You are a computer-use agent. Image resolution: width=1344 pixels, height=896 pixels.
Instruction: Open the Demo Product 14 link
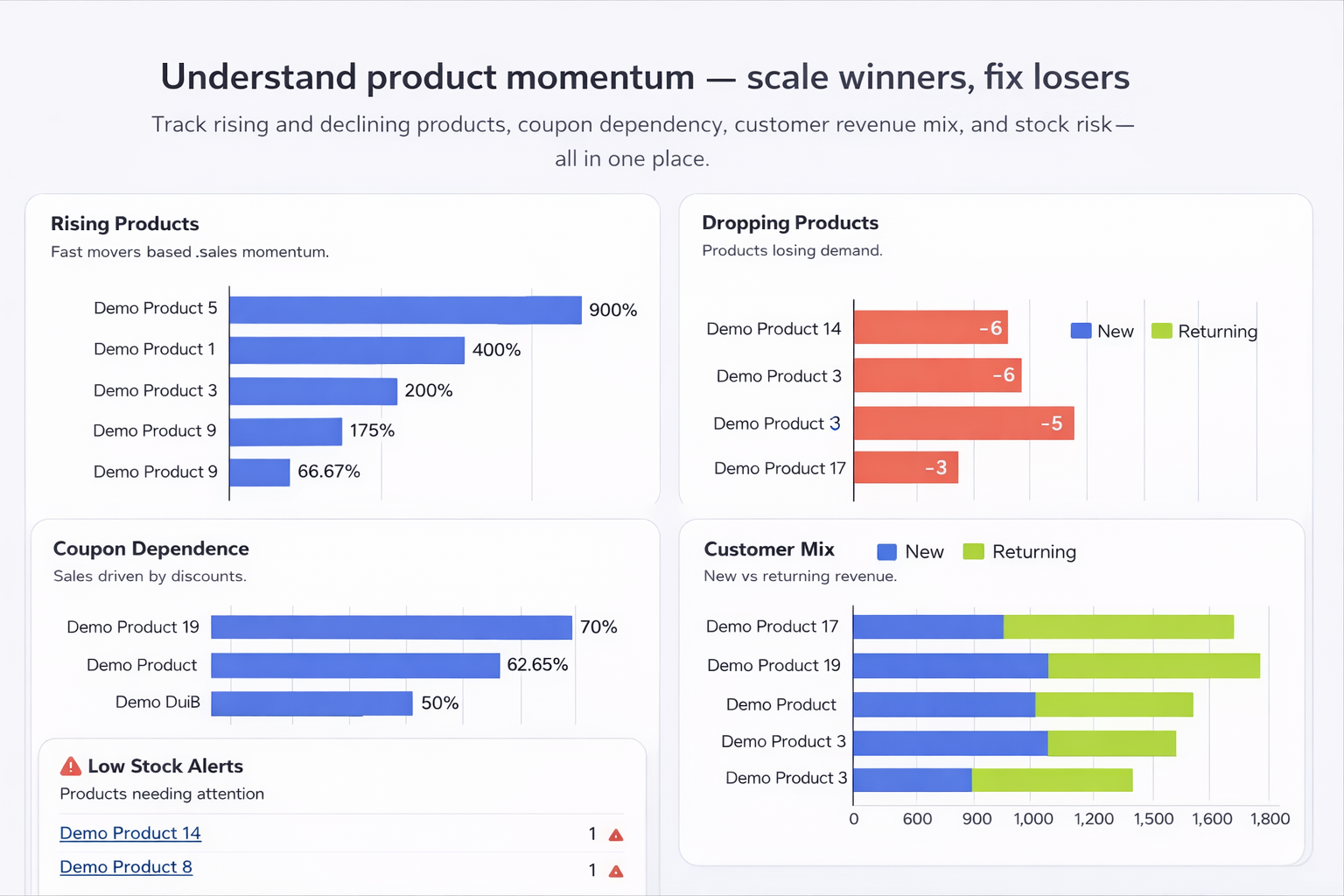coord(129,833)
